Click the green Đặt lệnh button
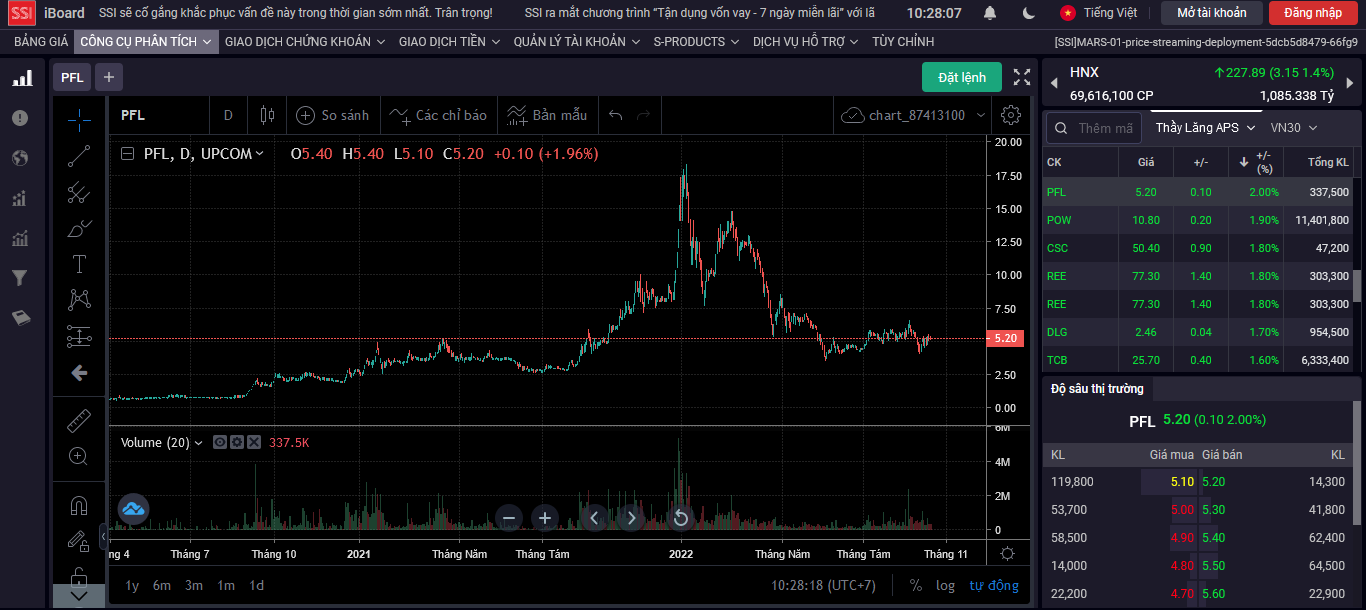This screenshot has width=1366, height=610. tap(961, 77)
